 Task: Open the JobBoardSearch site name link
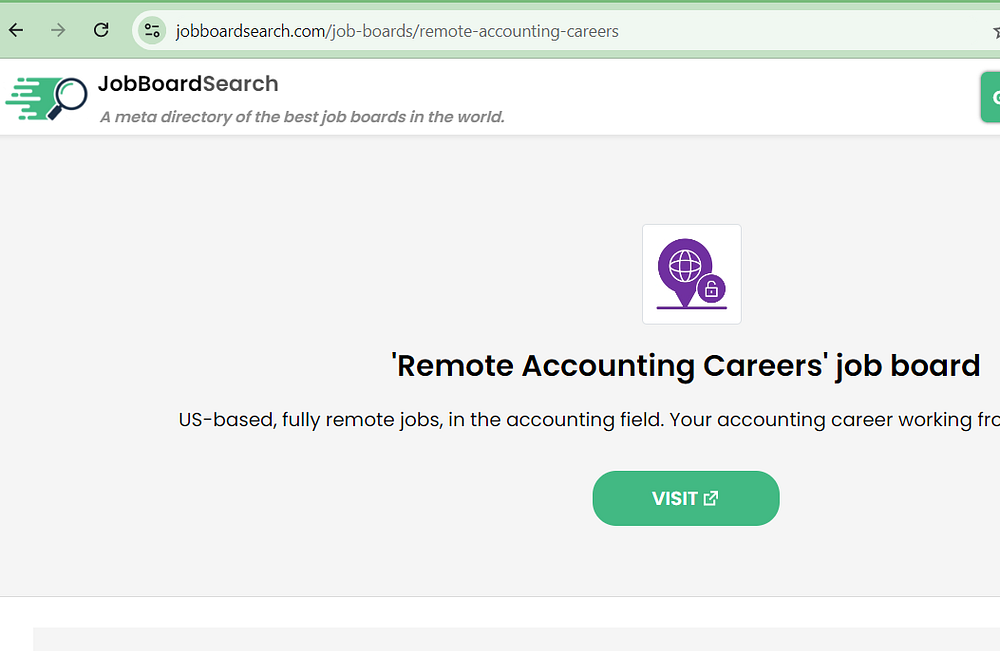188,84
